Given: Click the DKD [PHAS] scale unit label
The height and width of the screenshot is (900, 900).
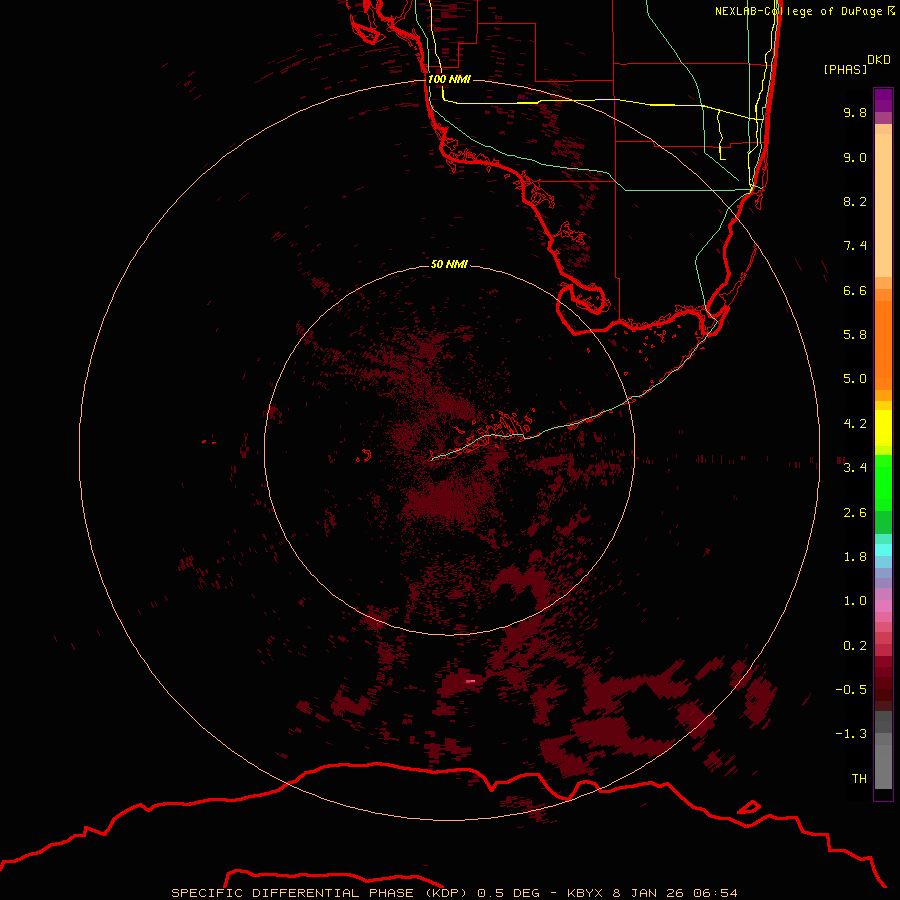Looking at the screenshot, I should pyautogui.click(x=856, y=64).
